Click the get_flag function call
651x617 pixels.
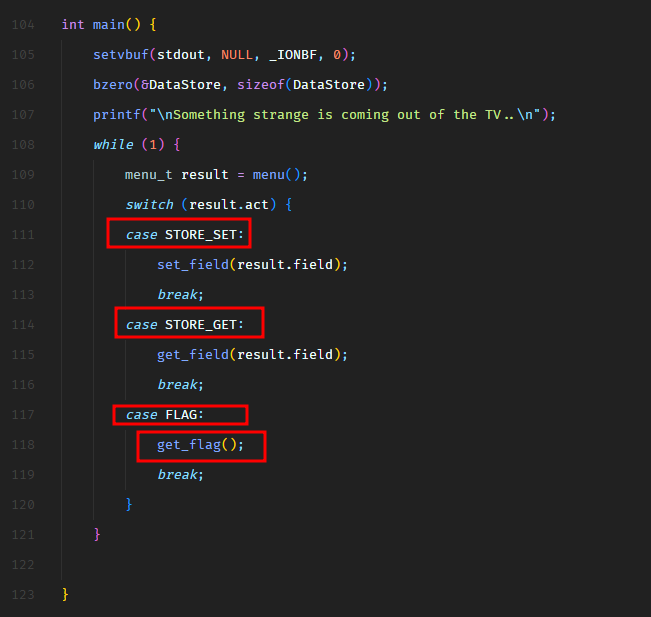[x=188, y=444]
